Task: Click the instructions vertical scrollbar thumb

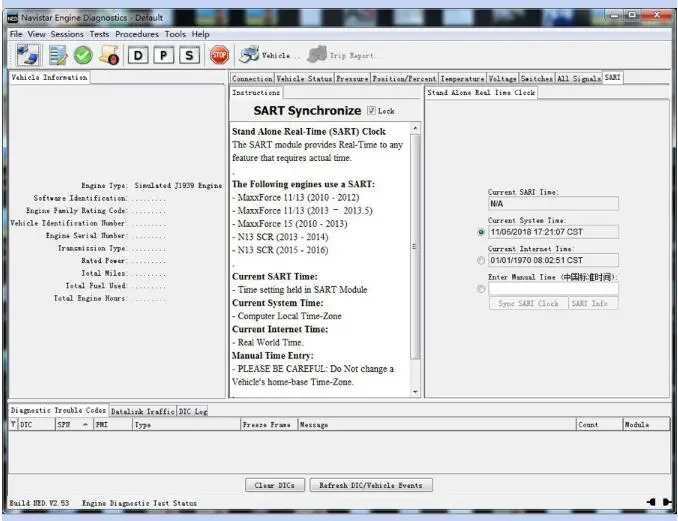Action: coord(415,246)
